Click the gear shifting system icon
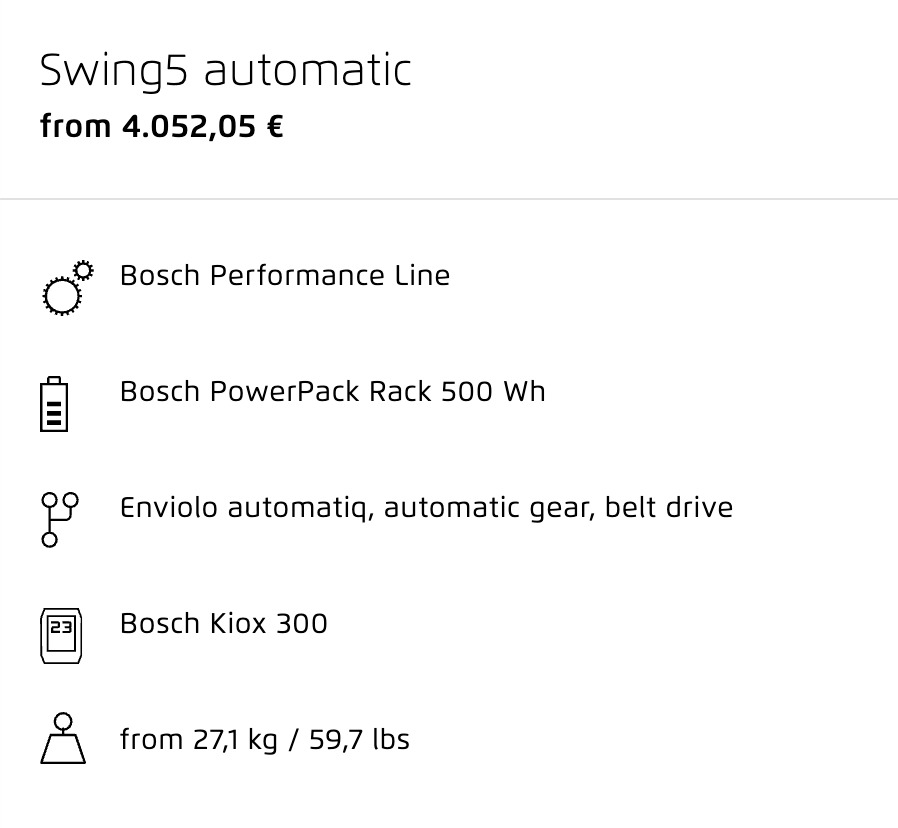 click(60, 519)
